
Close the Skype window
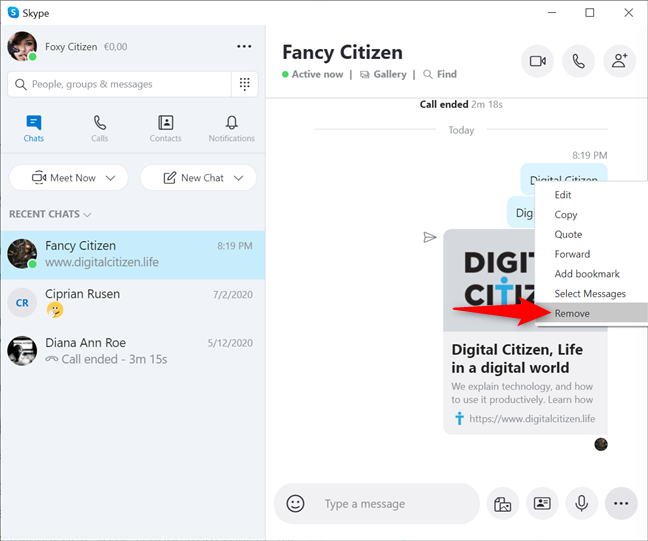click(629, 13)
